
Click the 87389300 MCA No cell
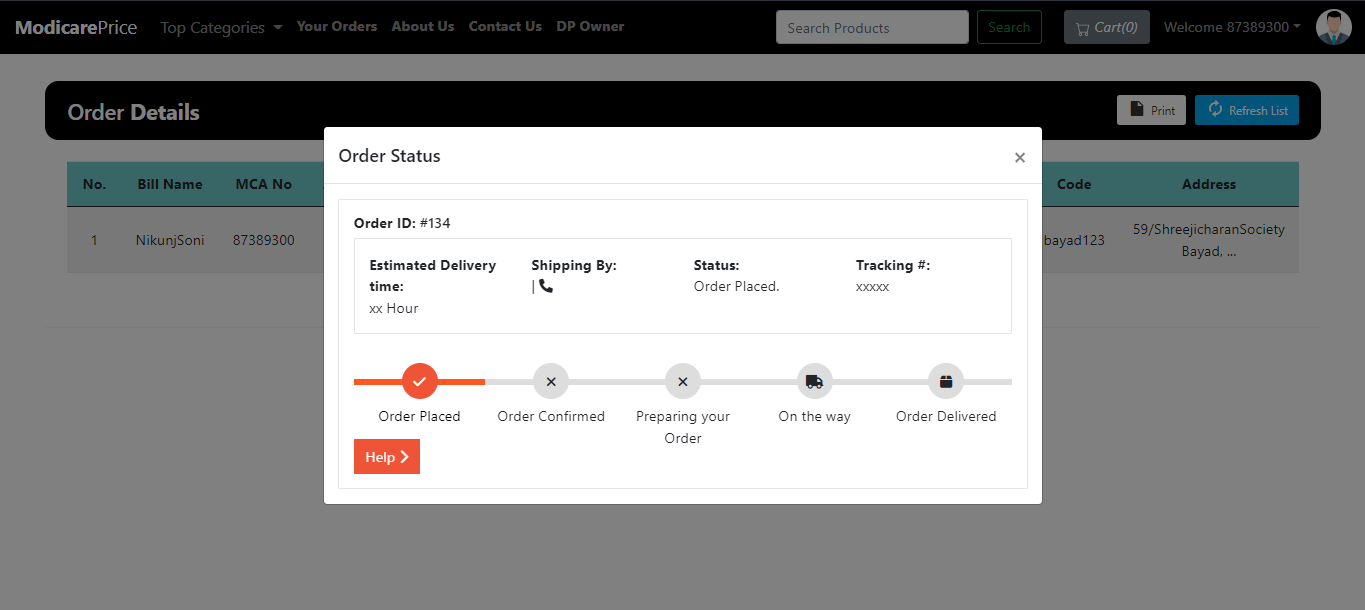tap(264, 240)
